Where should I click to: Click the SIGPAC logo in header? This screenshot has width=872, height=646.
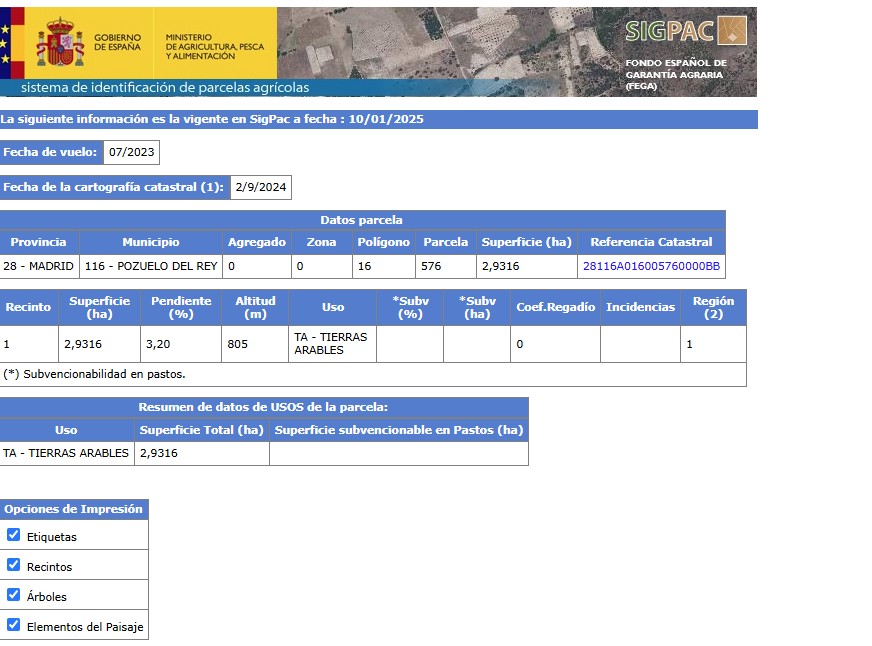(685, 30)
